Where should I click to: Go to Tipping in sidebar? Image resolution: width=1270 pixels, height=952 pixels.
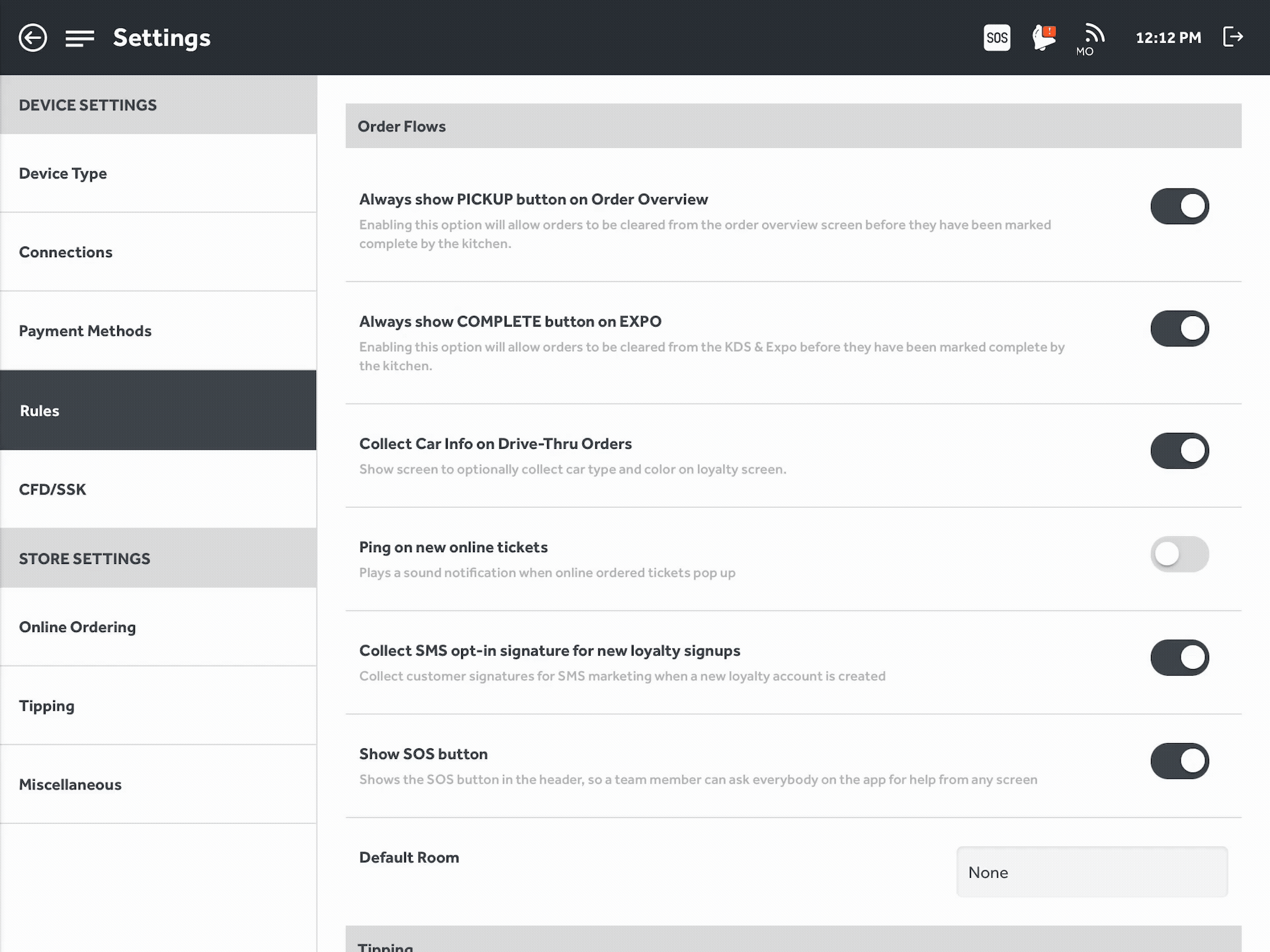pyautogui.click(x=158, y=705)
